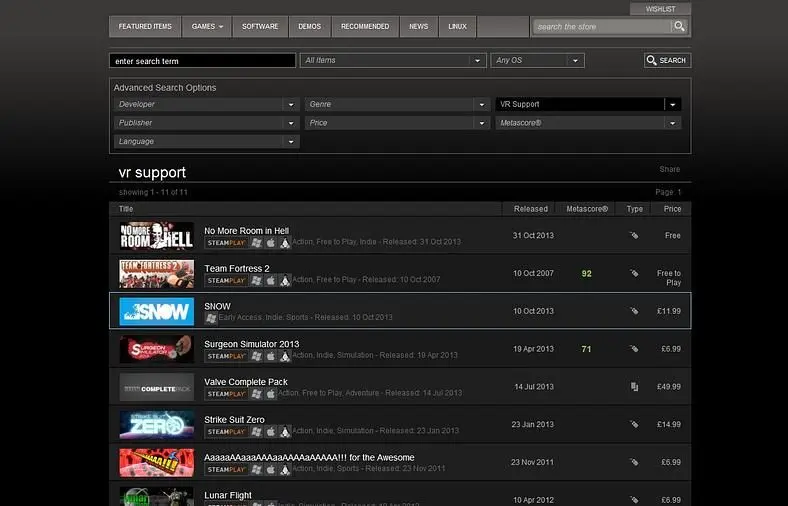Click the Search button

tap(667, 60)
